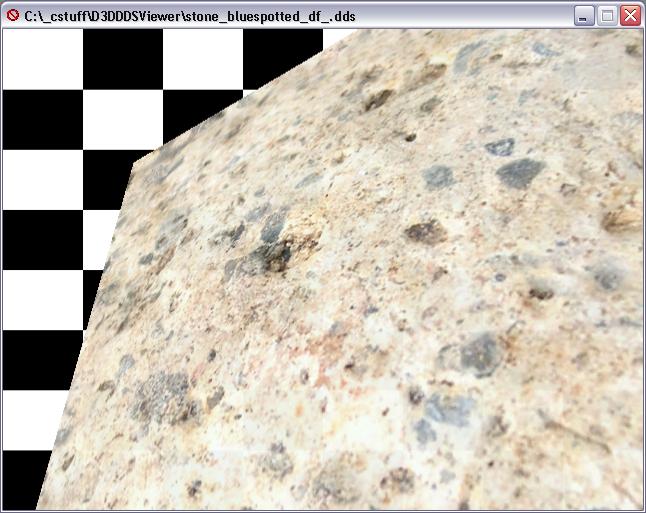646x513 pixels.
Task: Maximize the DDS viewer window
Action: pos(607,16)
